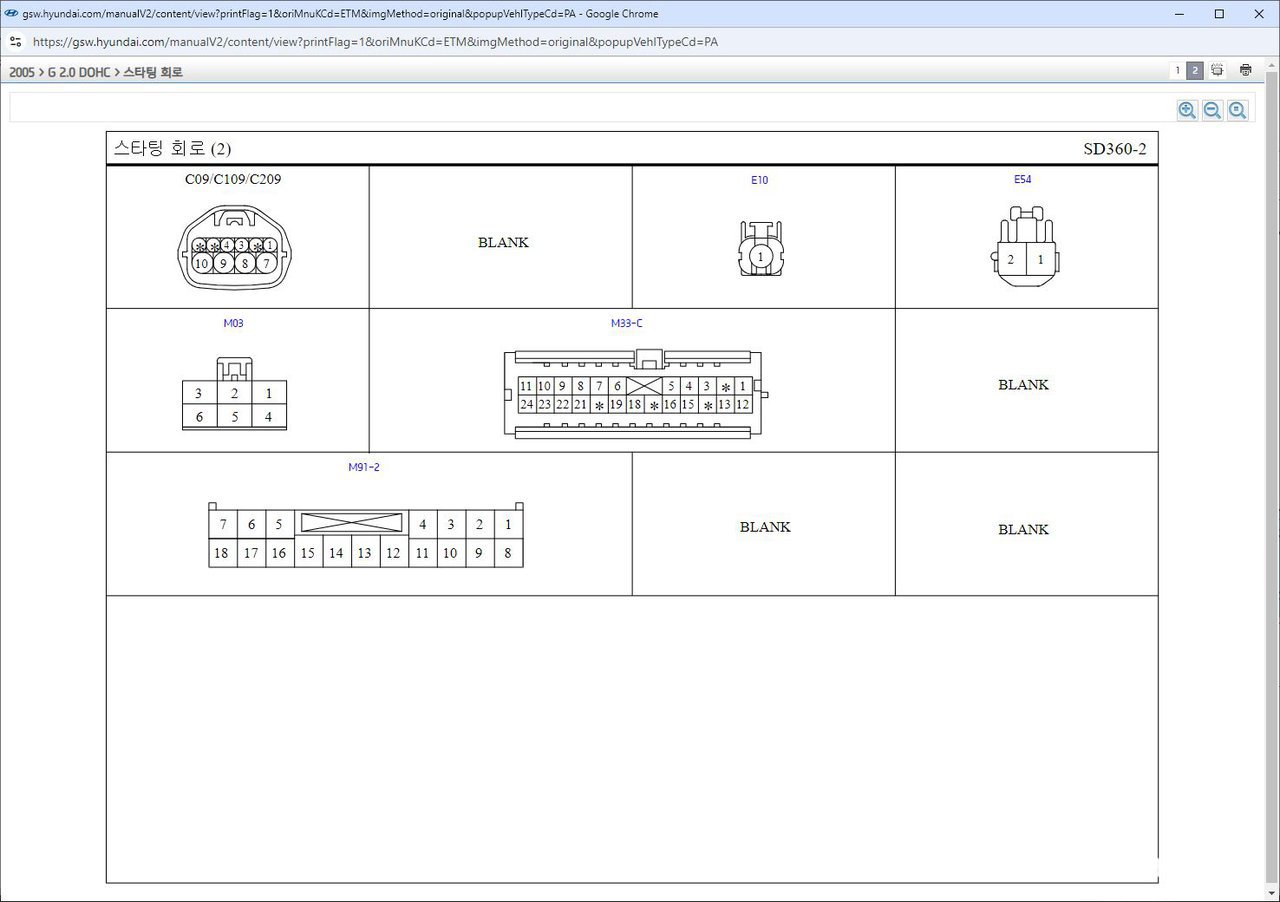
Task: Click the '스타팅 회로 (2)' diagram title
Action: 172,149
